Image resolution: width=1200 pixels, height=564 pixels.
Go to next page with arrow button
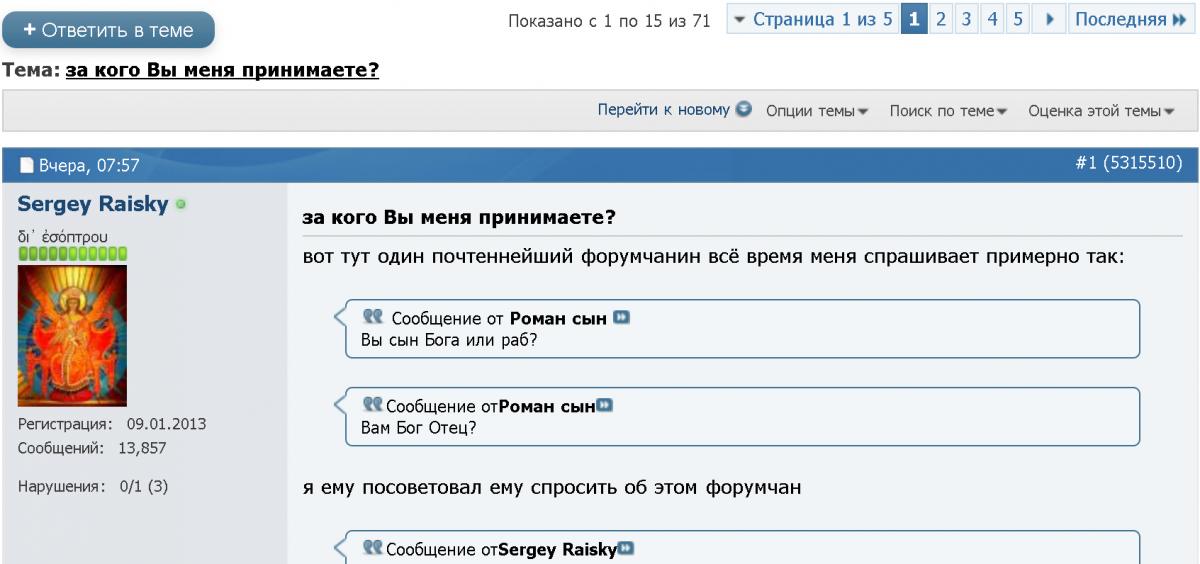(1049, 20)
